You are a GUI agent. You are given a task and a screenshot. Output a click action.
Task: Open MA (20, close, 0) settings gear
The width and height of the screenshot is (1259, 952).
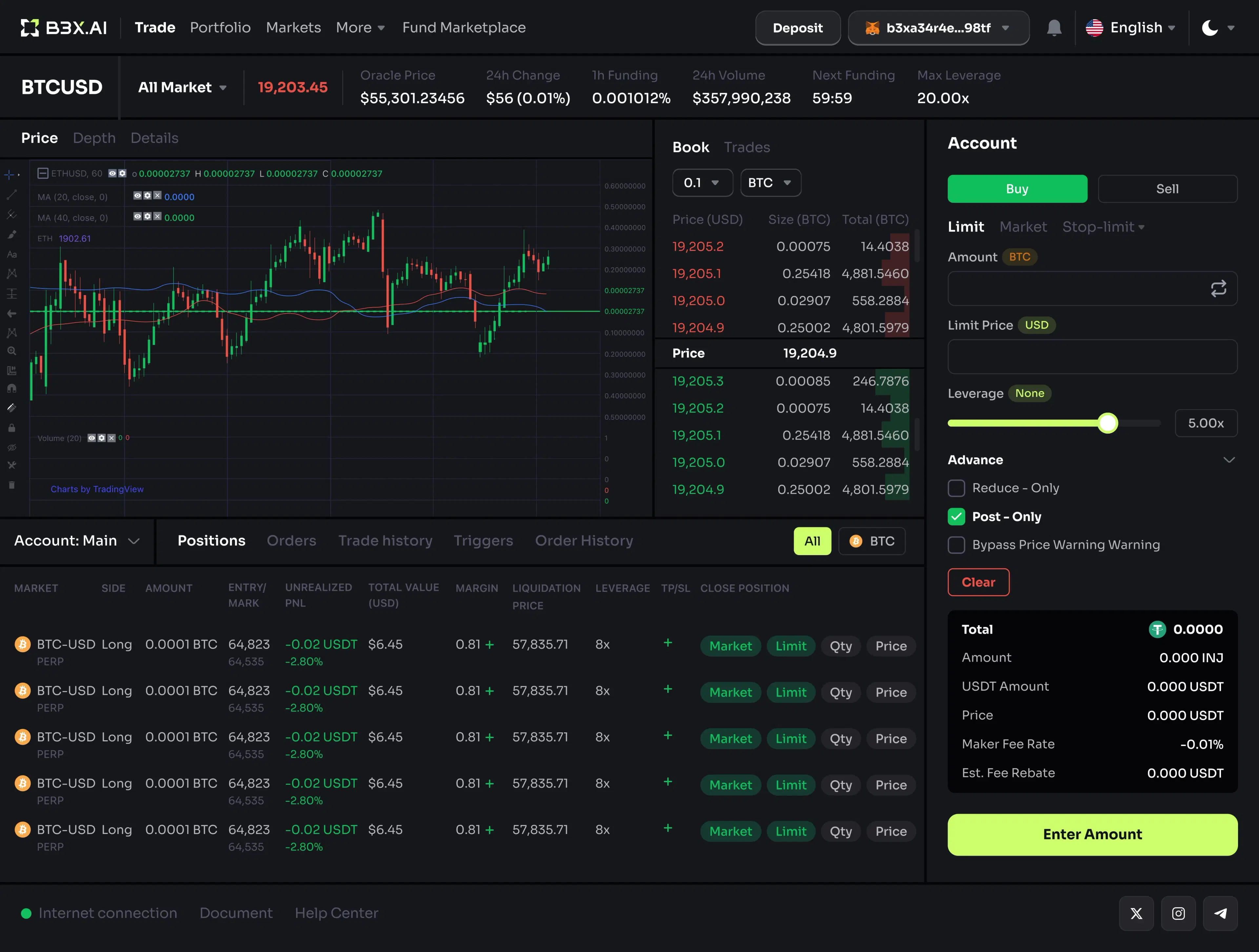148,196
